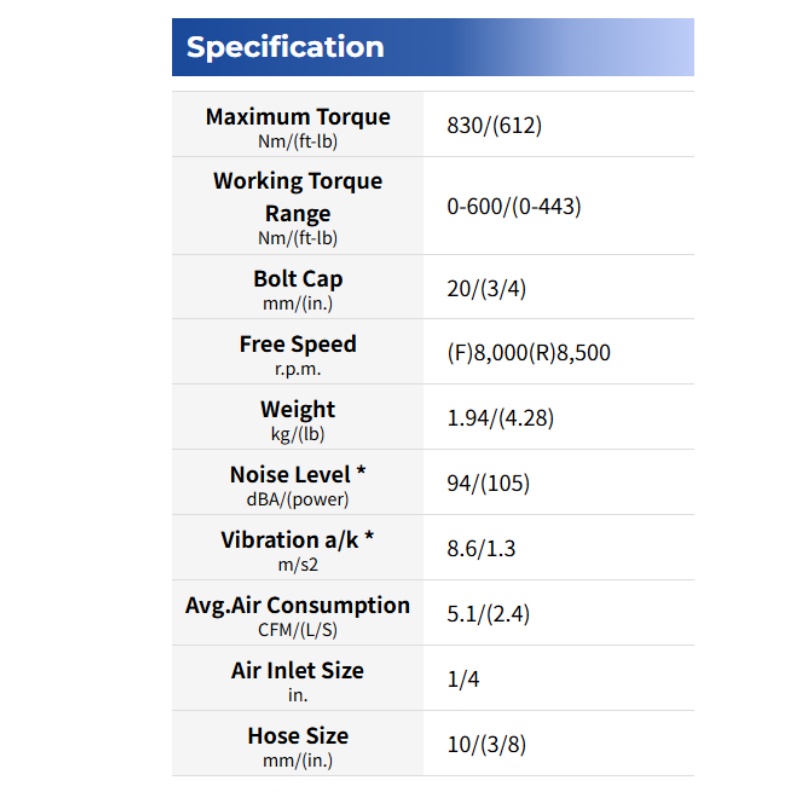Select the Hose Size label
This screenshot has height=800, width=800.
point(298,736)
